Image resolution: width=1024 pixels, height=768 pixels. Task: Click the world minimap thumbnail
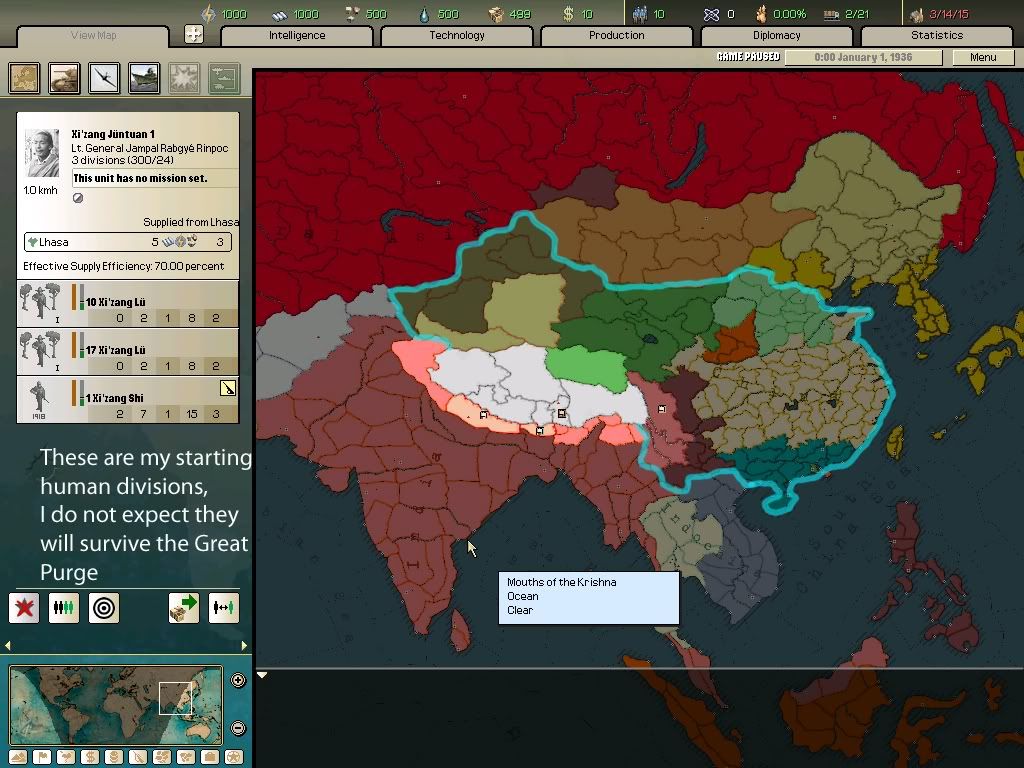(x=116, y=705)
